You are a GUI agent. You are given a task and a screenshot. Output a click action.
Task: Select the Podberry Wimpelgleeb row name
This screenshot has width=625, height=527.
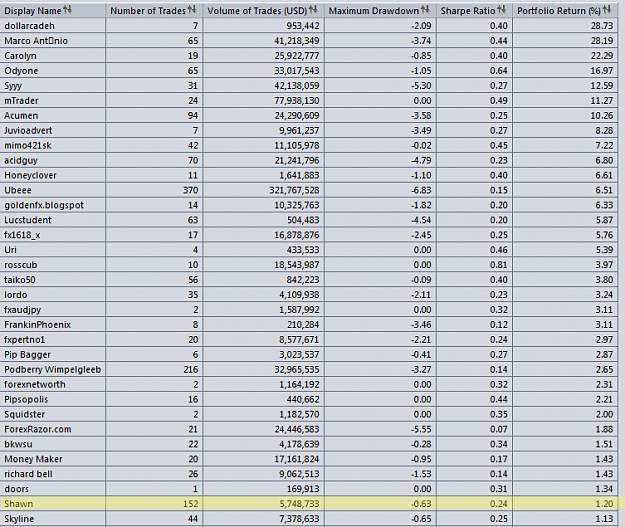point(53,370)
